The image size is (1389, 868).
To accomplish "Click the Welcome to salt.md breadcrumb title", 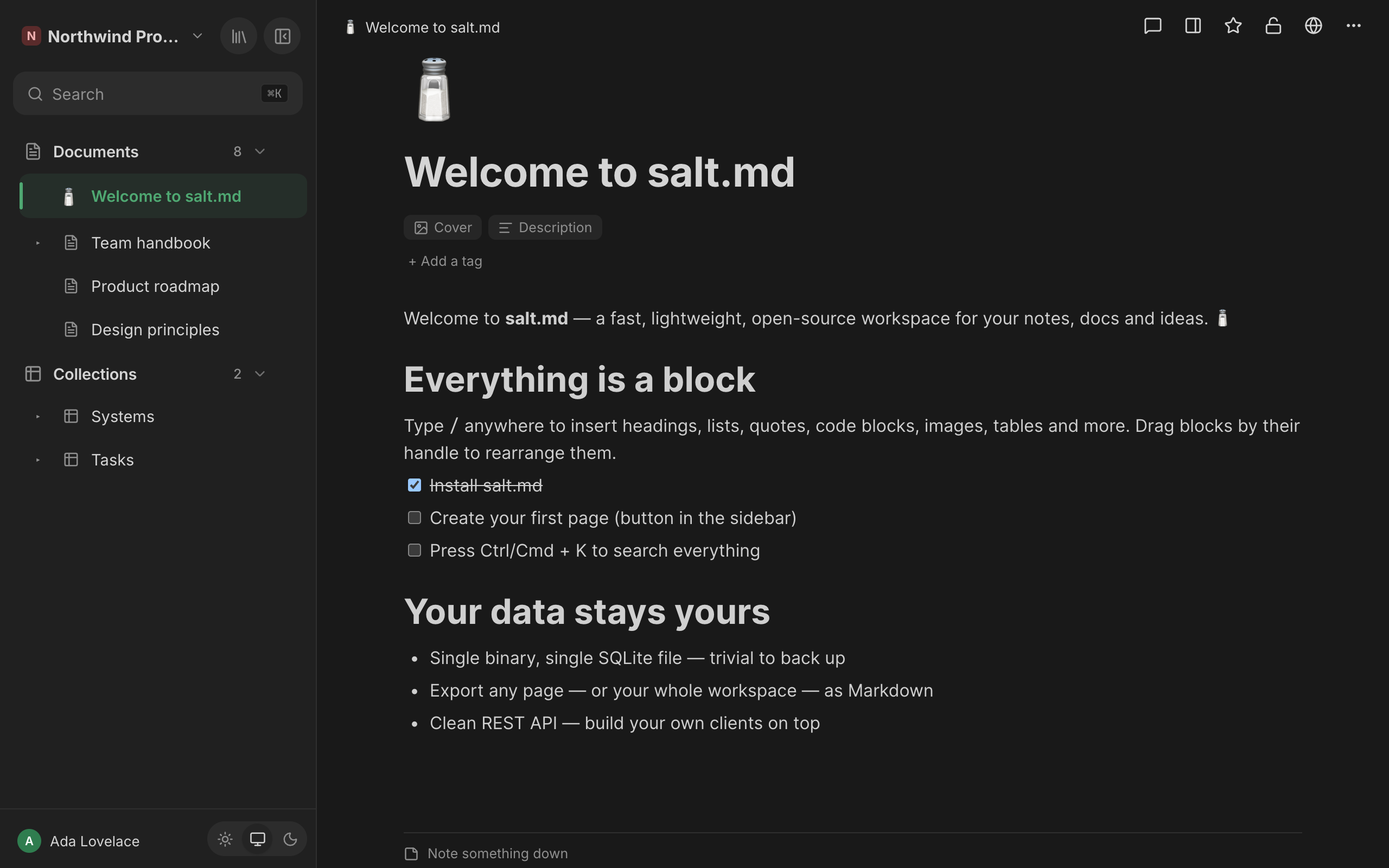I will [433, 28].
